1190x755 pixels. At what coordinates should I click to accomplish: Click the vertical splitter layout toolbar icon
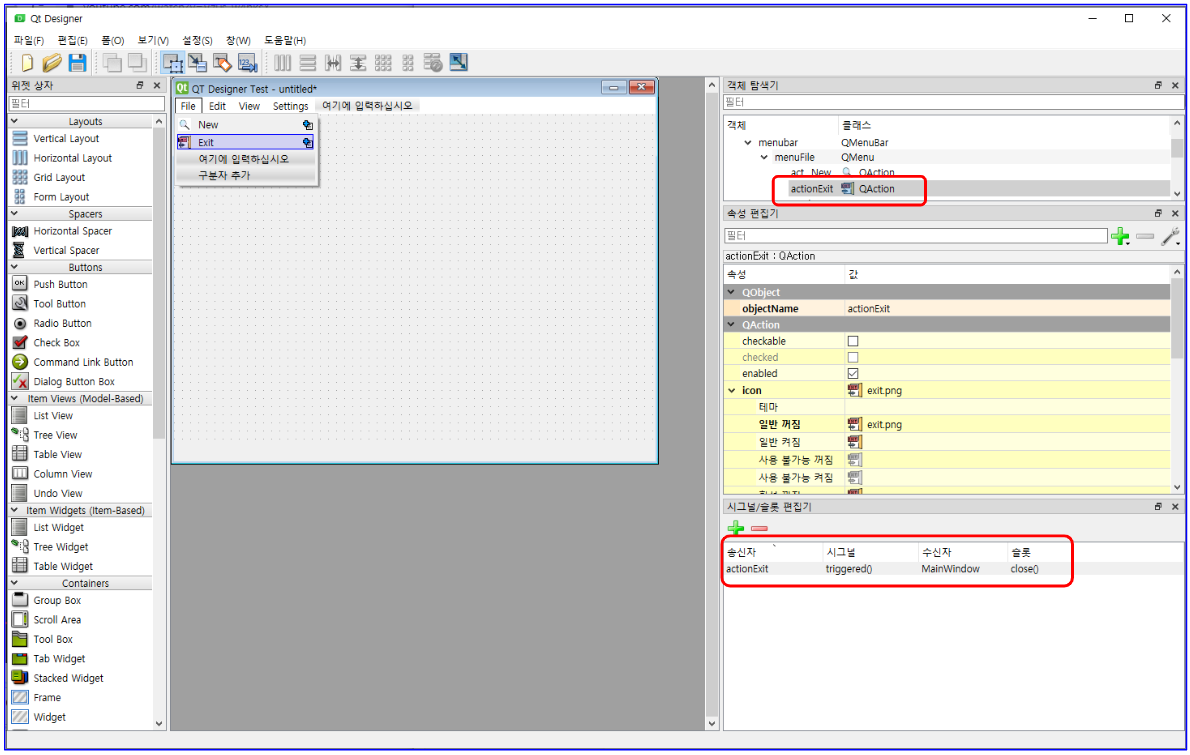[x=357, y=63]
